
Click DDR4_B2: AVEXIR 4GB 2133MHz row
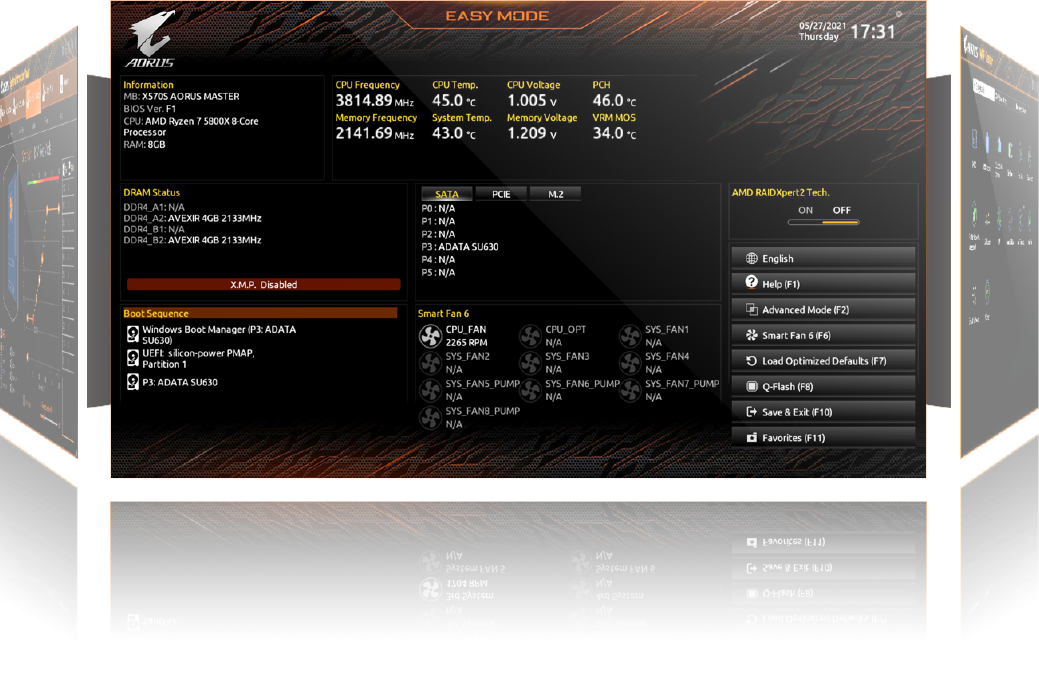(192, 240)
